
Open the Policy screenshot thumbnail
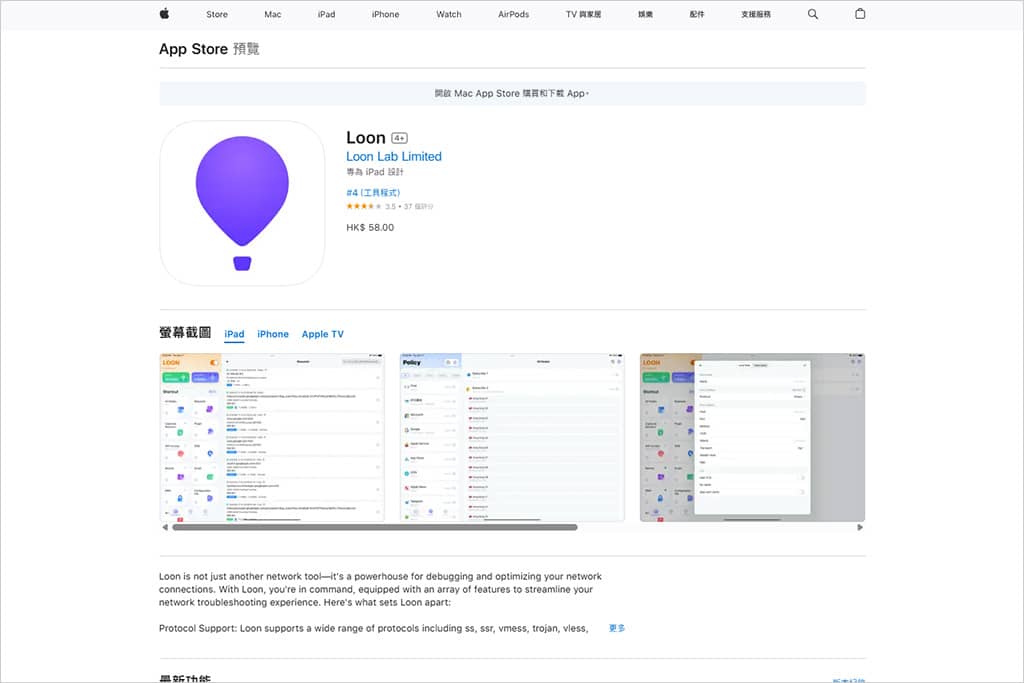[512, 436]
